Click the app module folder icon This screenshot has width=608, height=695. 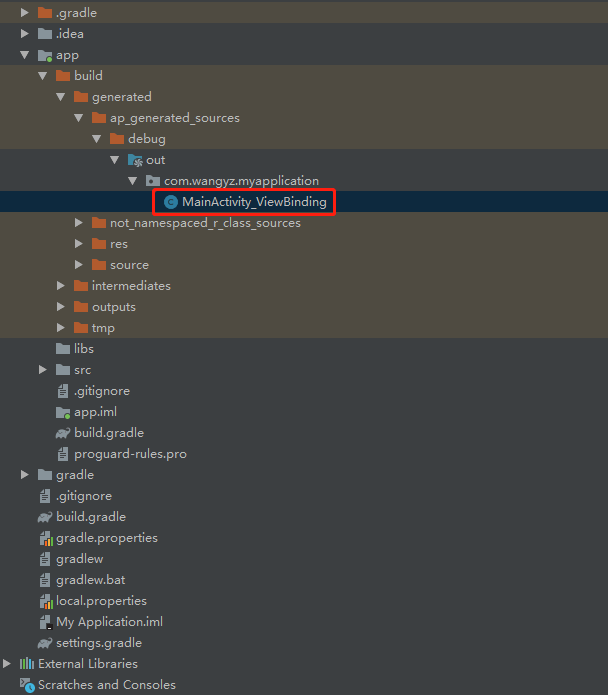click(x=45, y=55)
